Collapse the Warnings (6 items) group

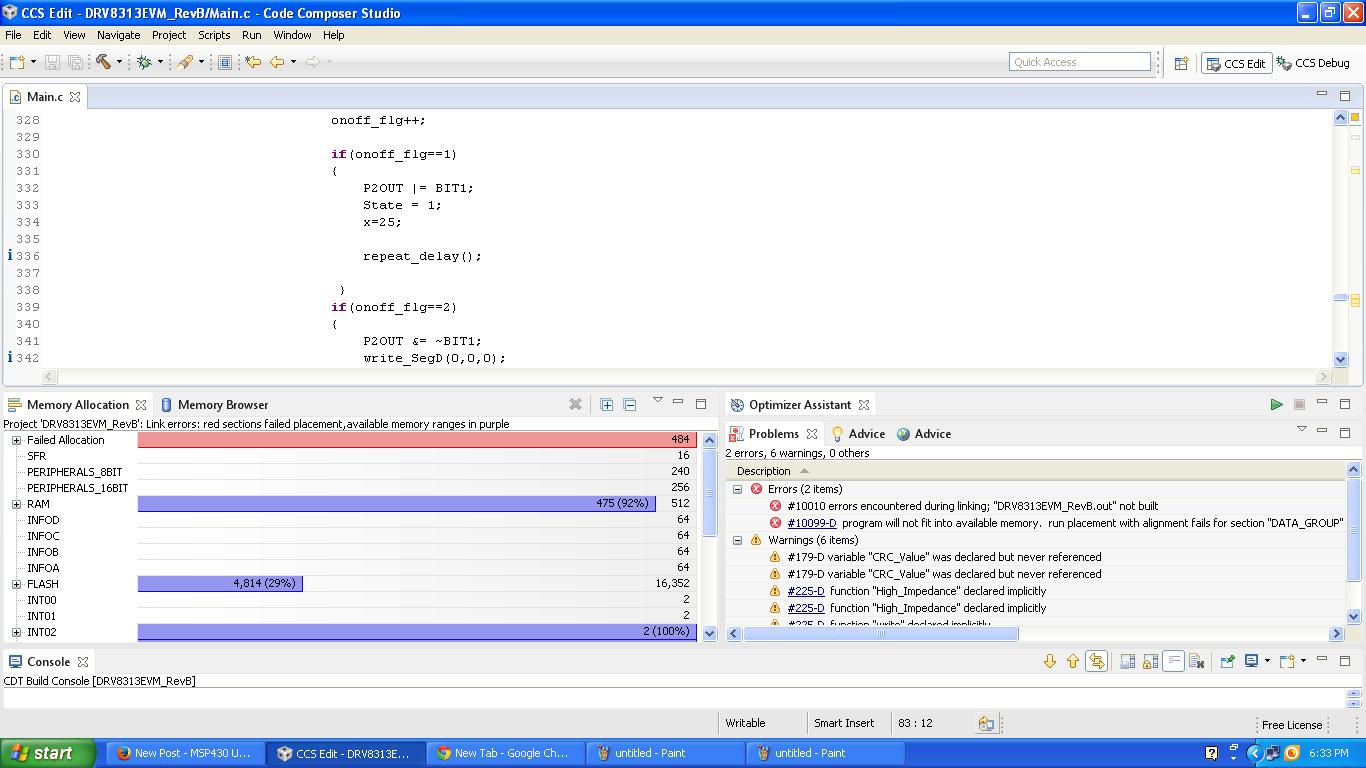(x=738, y=540)
